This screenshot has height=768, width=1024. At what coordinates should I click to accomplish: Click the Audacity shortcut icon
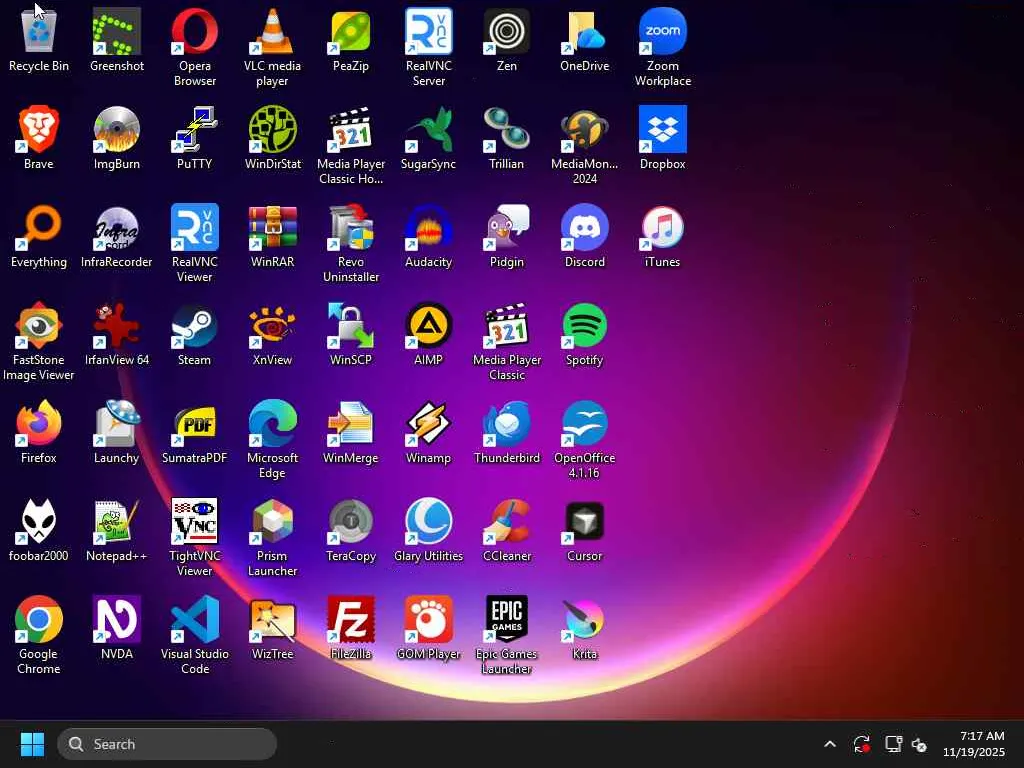tap(428, 229)
